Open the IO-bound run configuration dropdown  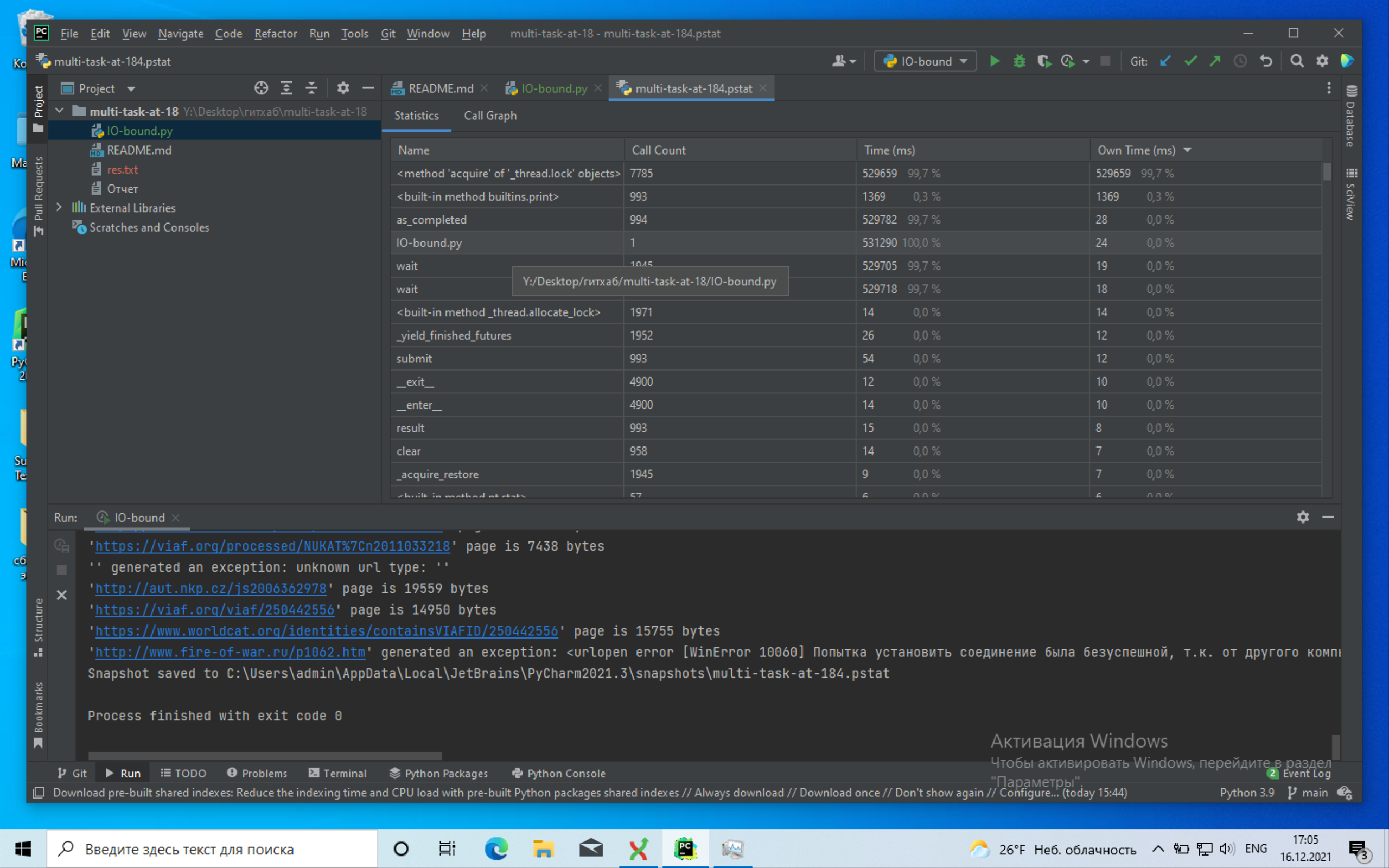[x=925, y=61]
